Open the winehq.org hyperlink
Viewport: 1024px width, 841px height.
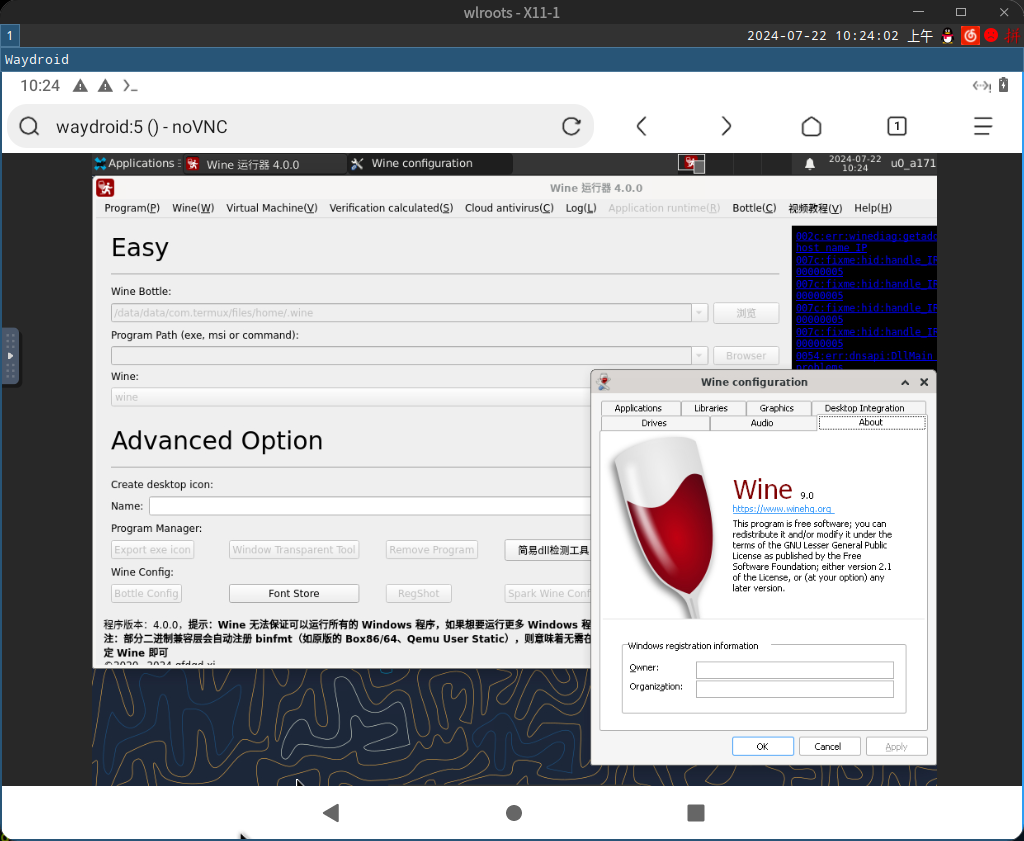coord(782,509)
